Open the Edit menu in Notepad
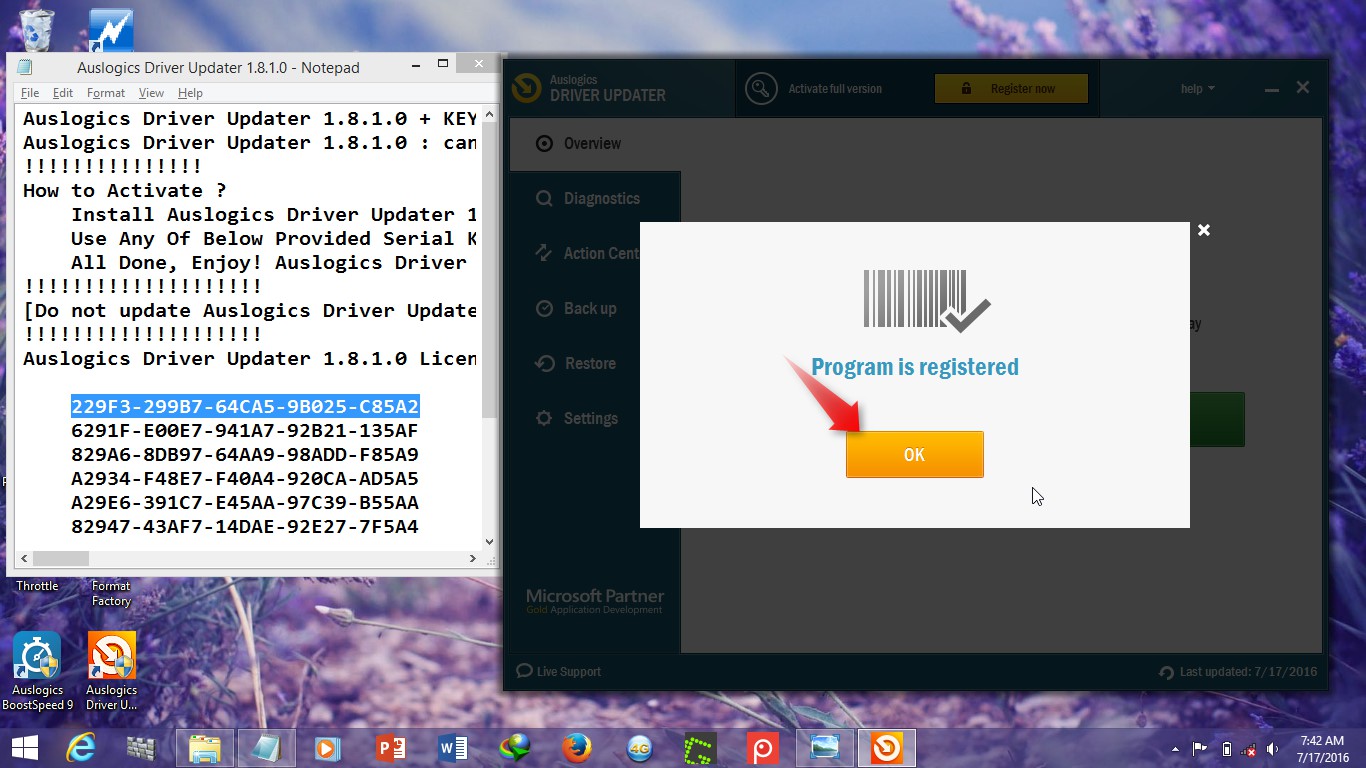 pos(63,93)
